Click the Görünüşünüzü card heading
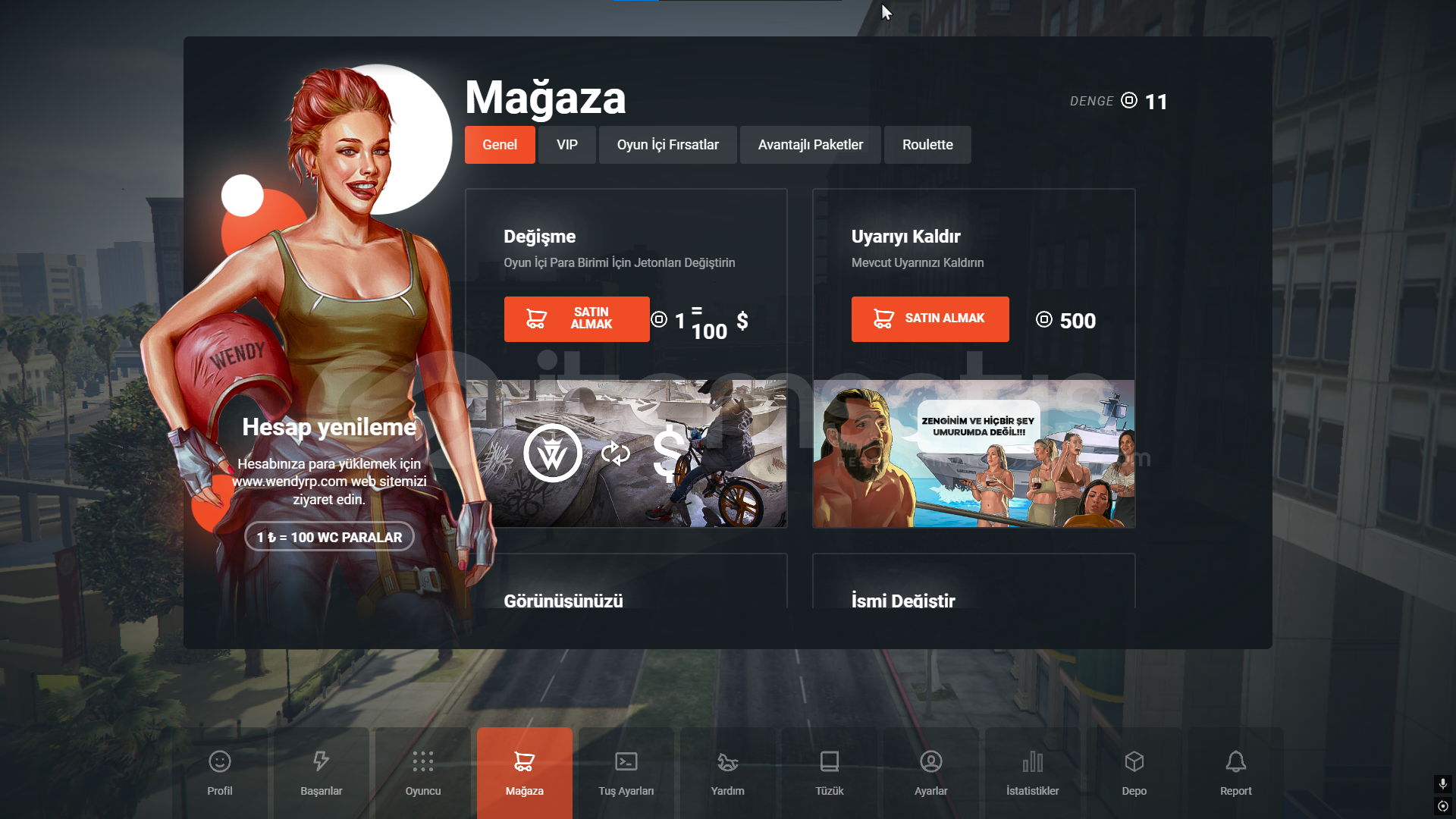The image size is (1456, 819). [563, 601]
